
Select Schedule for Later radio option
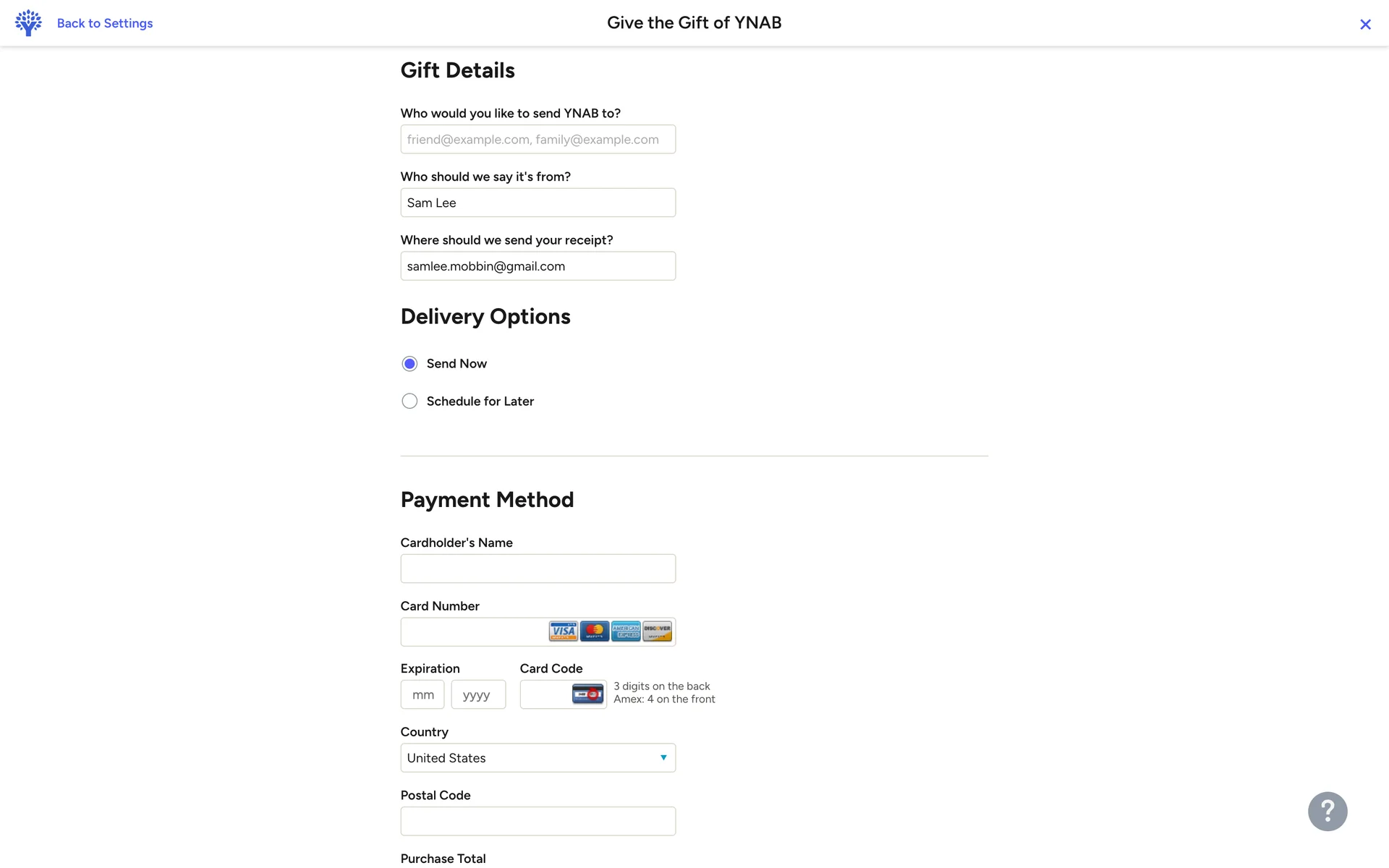409,401
